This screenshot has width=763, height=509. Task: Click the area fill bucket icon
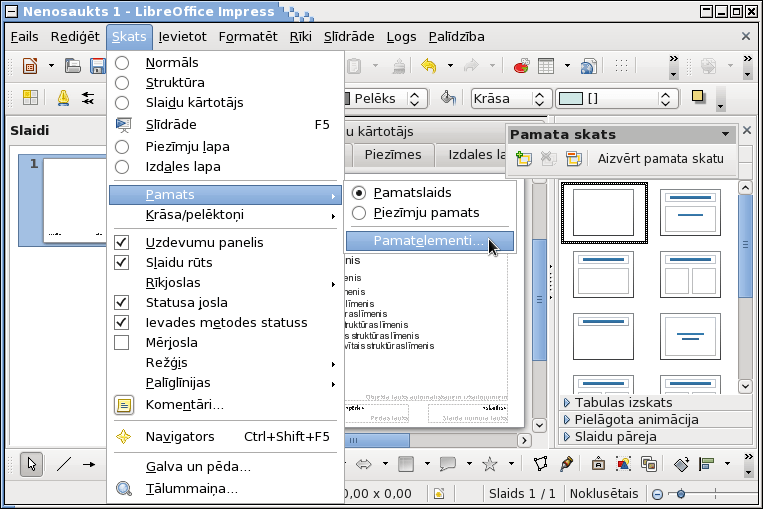(x=448, y=98)
